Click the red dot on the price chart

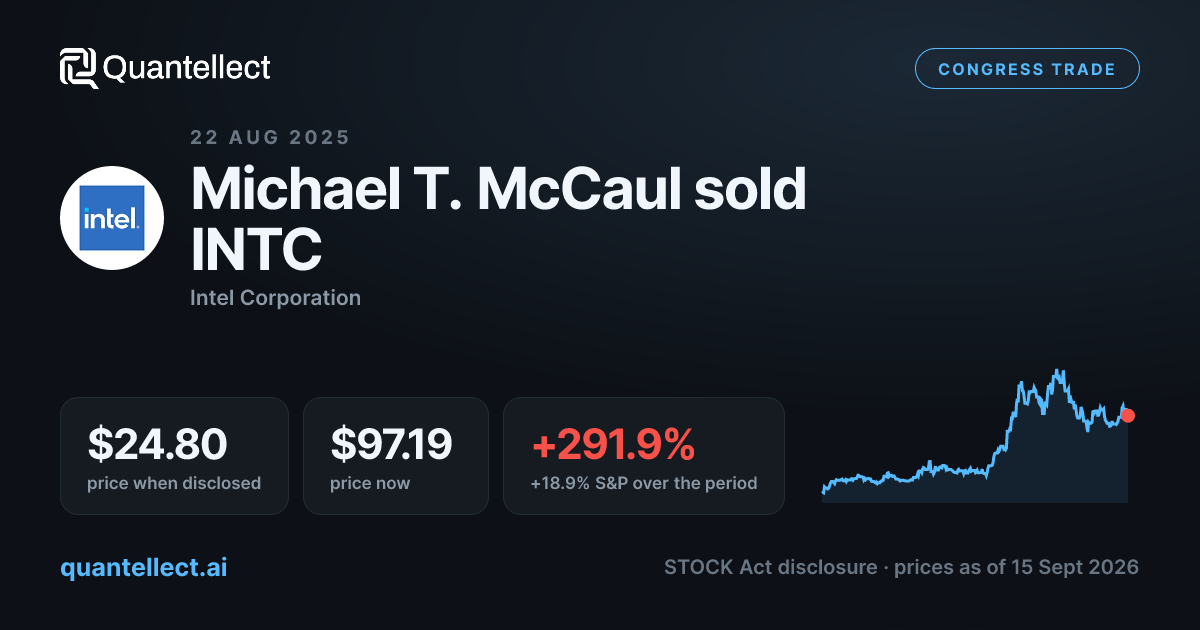[x=1128, y=415]
